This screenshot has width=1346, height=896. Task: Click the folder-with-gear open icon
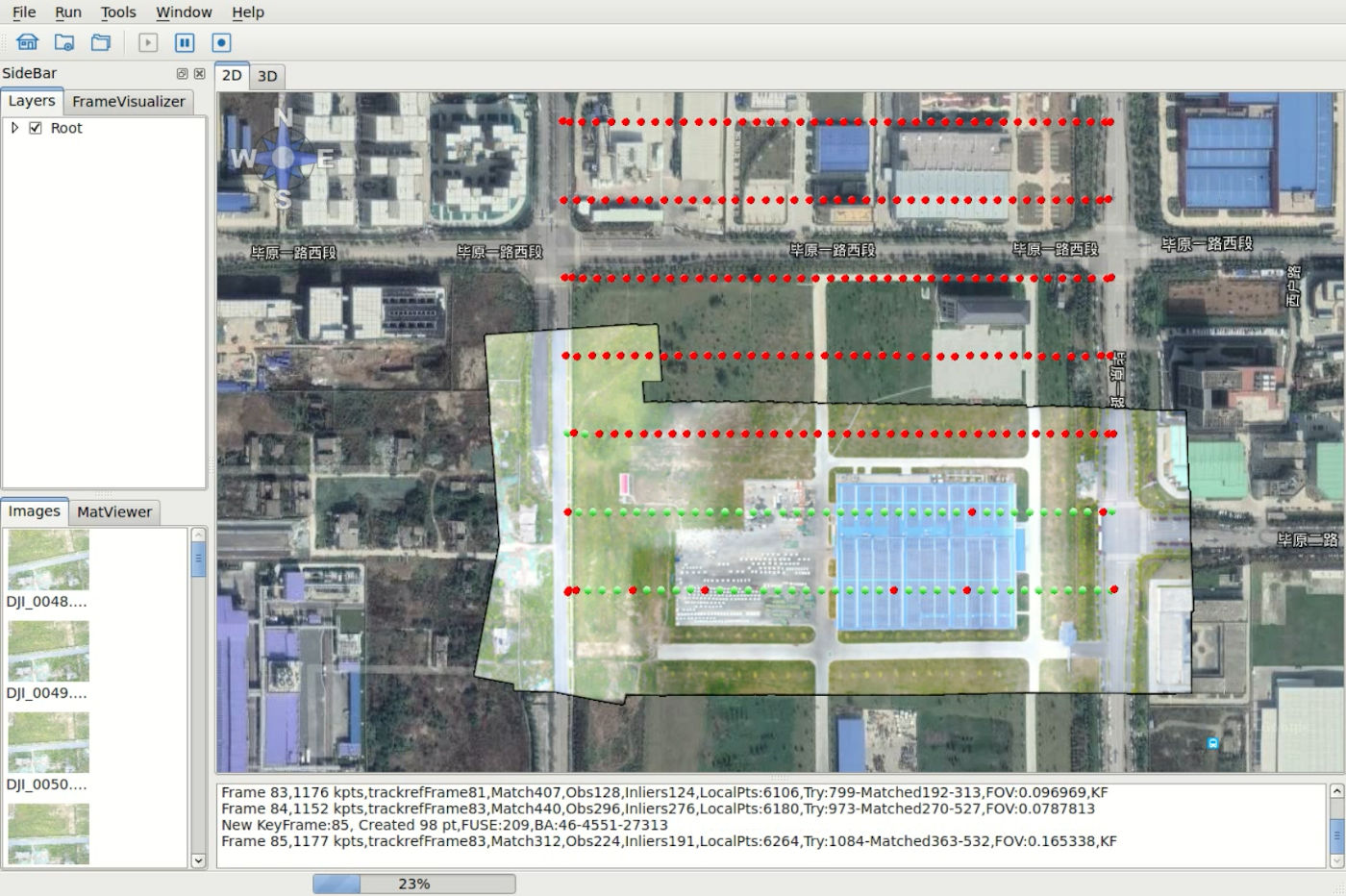(64, 42)
